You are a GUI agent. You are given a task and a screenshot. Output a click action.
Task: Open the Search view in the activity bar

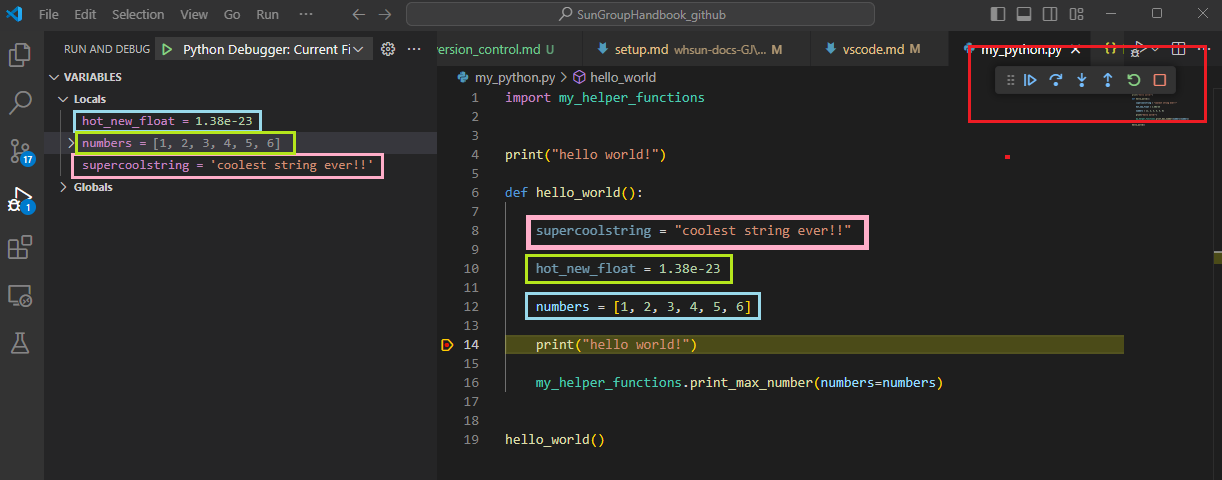tap(20, 102)
